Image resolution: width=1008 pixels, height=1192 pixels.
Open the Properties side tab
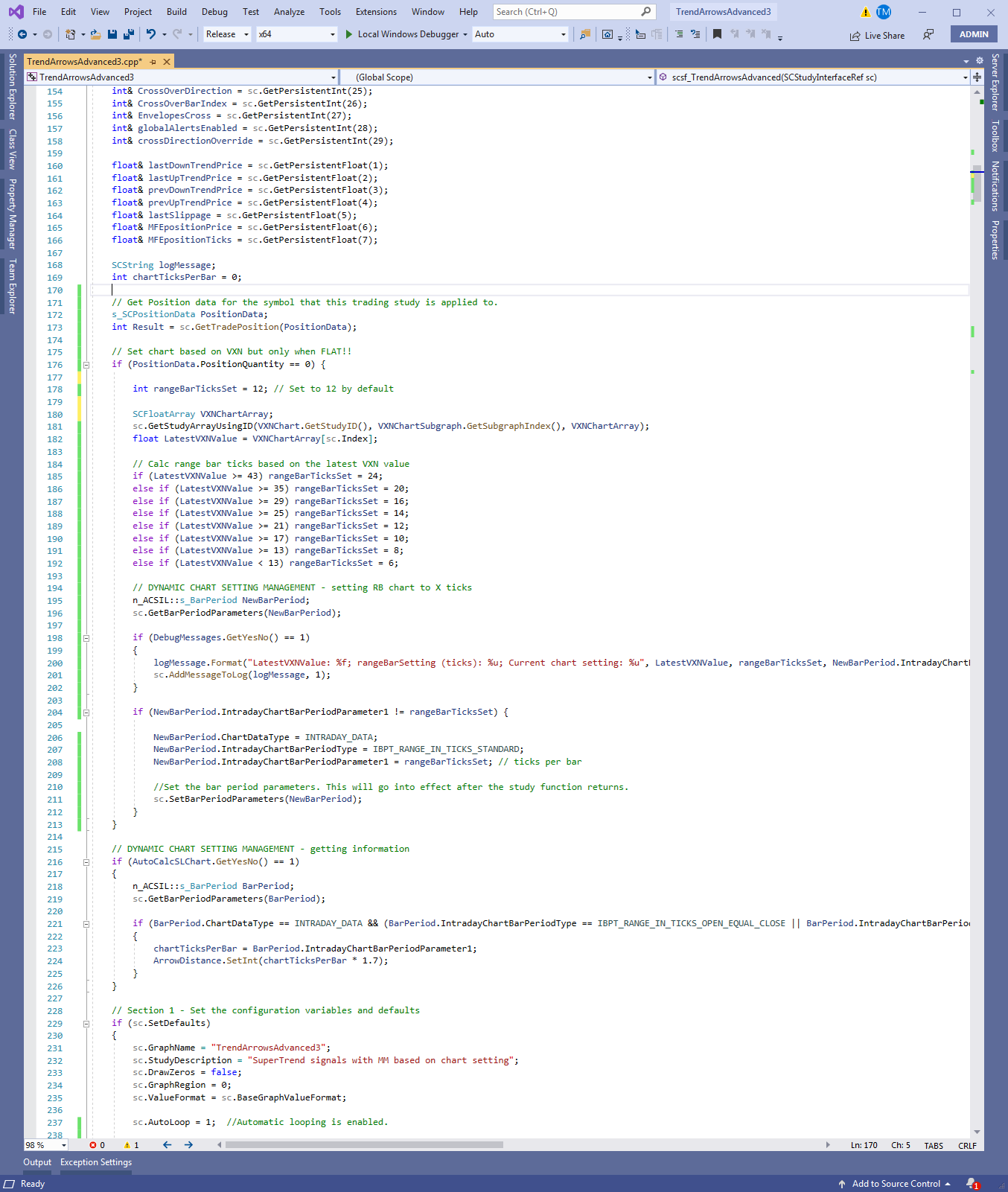click(995, 240)
